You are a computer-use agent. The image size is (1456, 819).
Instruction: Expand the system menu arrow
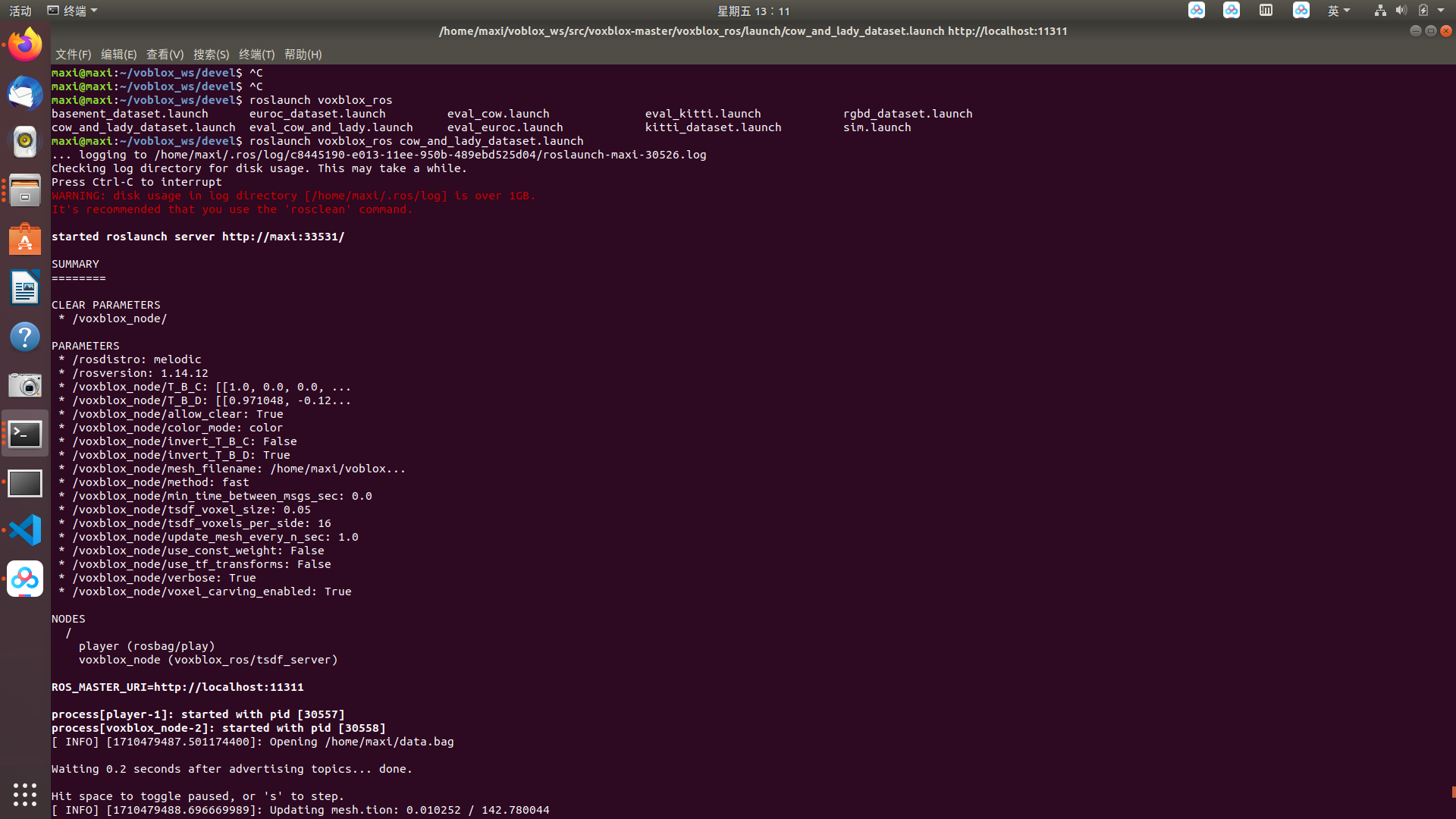pyautogui.click(x=1441, y=11)
